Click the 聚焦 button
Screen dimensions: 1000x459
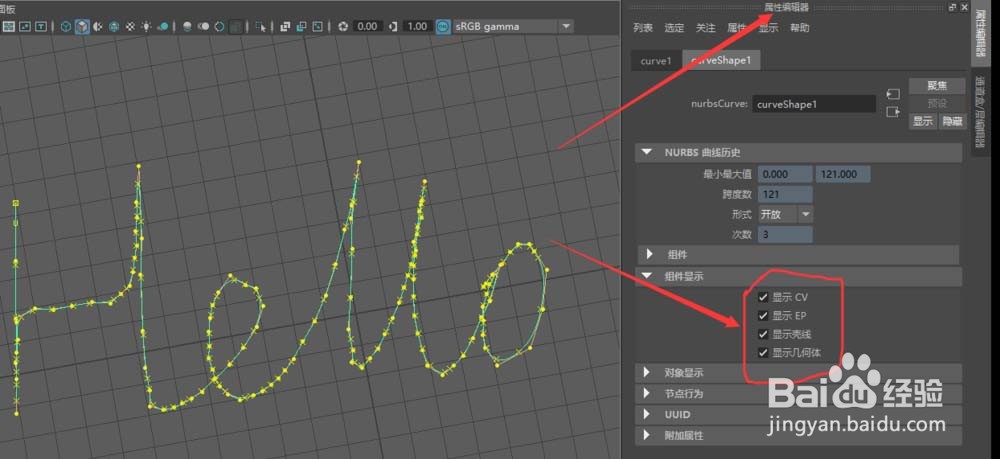pos(937,85)
